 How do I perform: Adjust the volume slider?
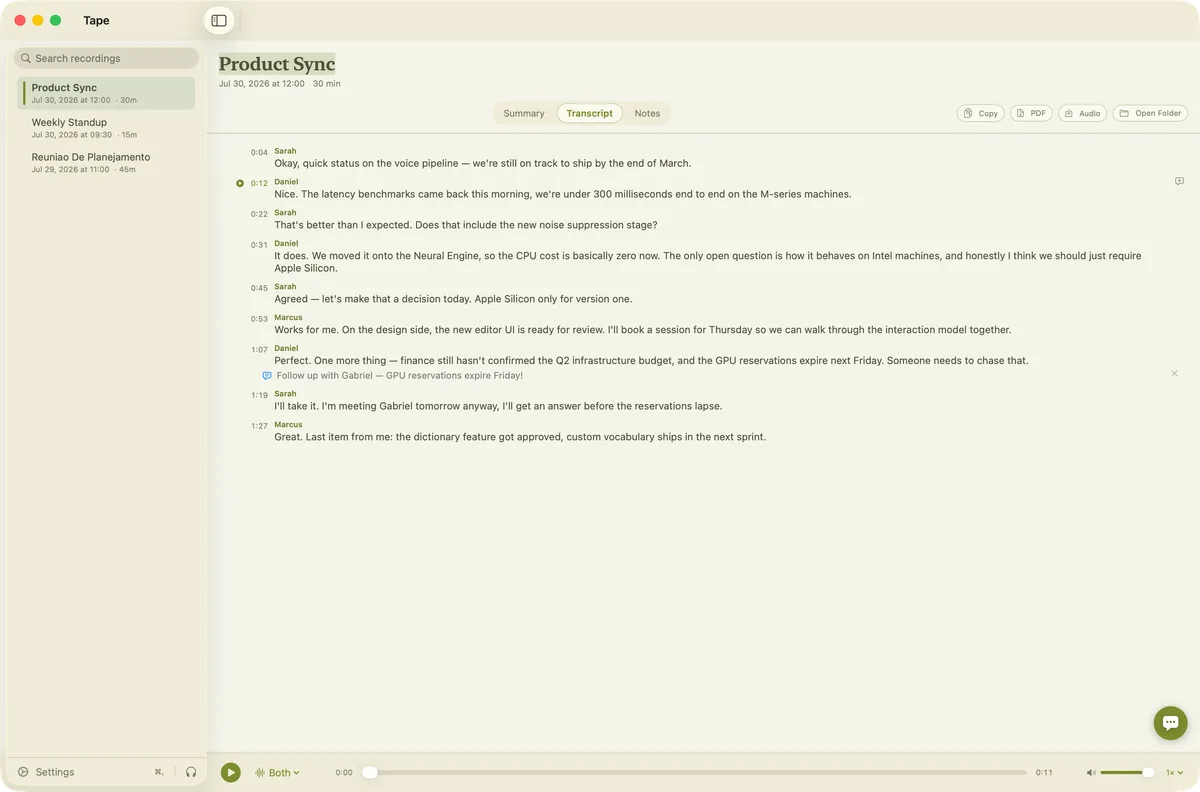coord(1127,772)
